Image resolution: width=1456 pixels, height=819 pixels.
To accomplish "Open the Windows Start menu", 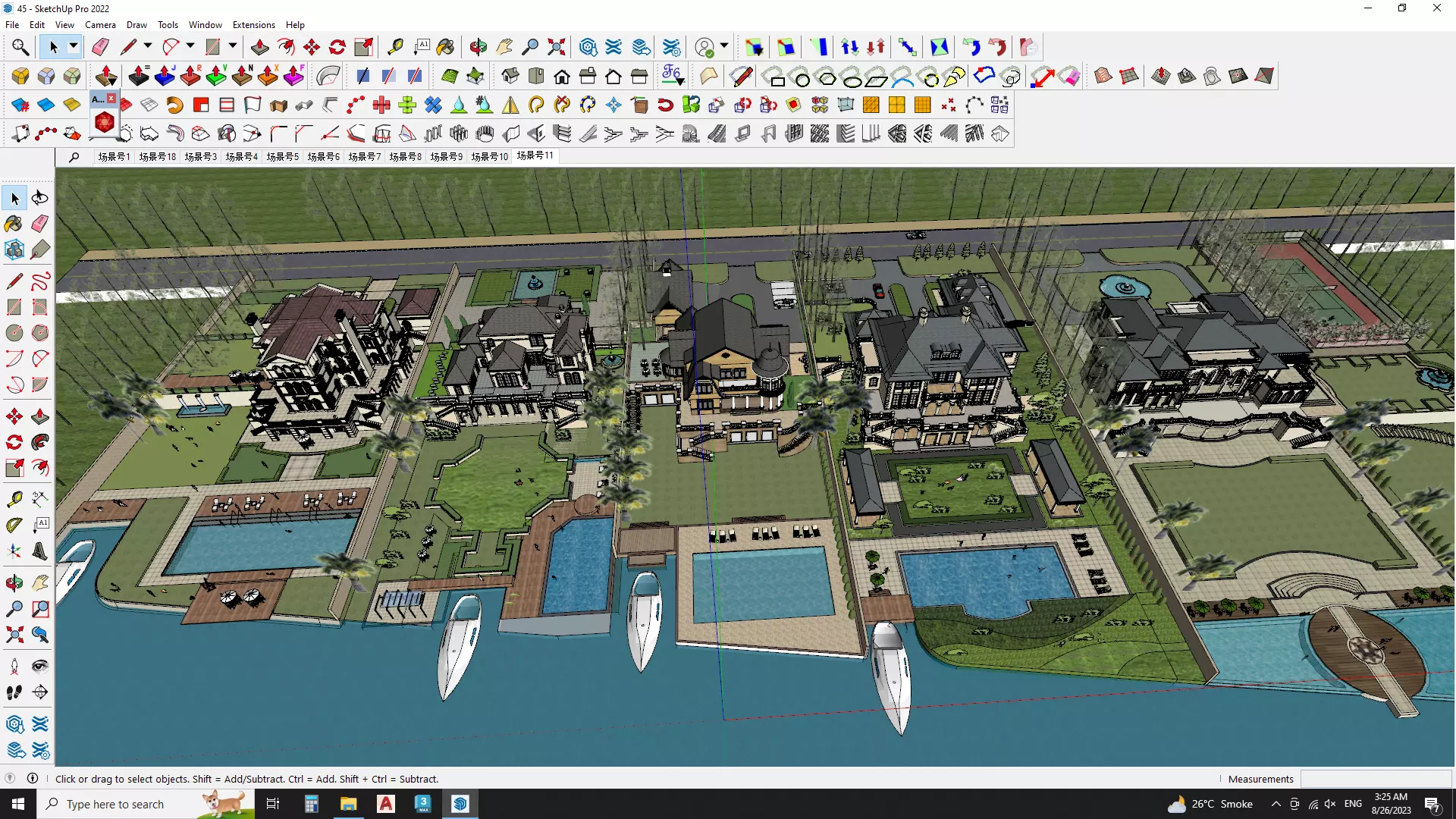I will (18, 804).
